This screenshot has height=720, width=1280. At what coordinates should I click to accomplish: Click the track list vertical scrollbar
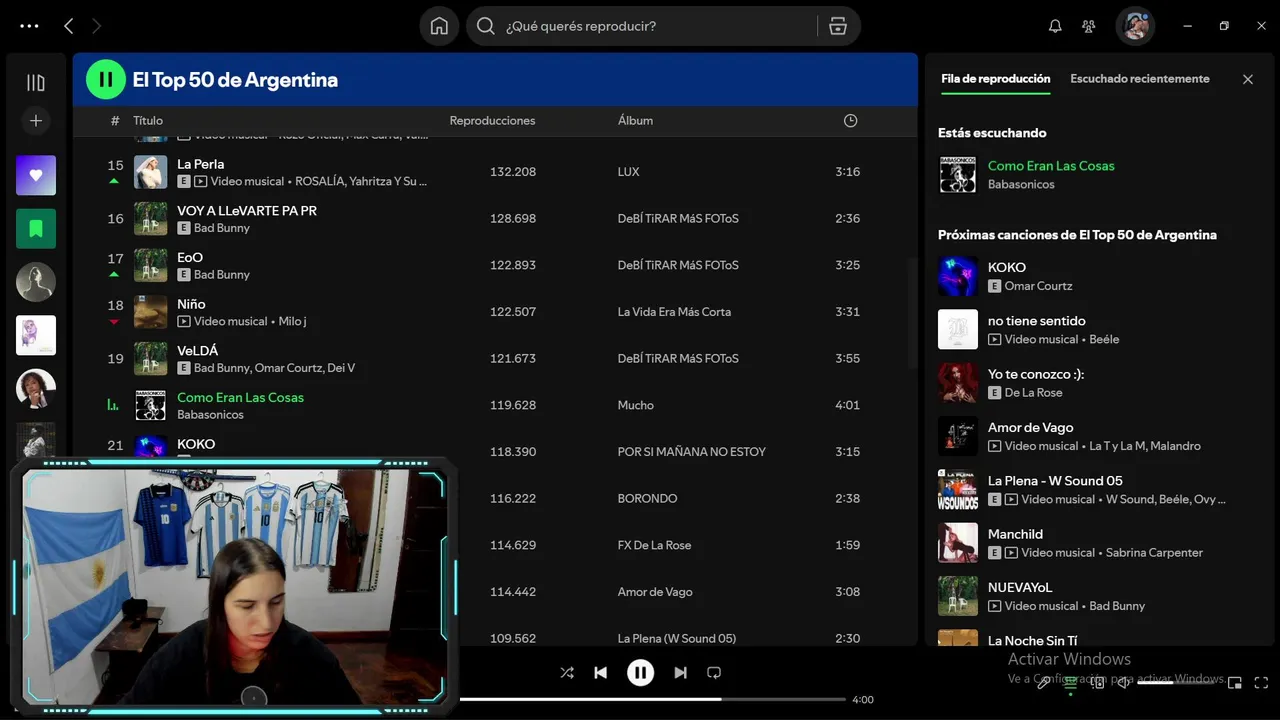911,312
